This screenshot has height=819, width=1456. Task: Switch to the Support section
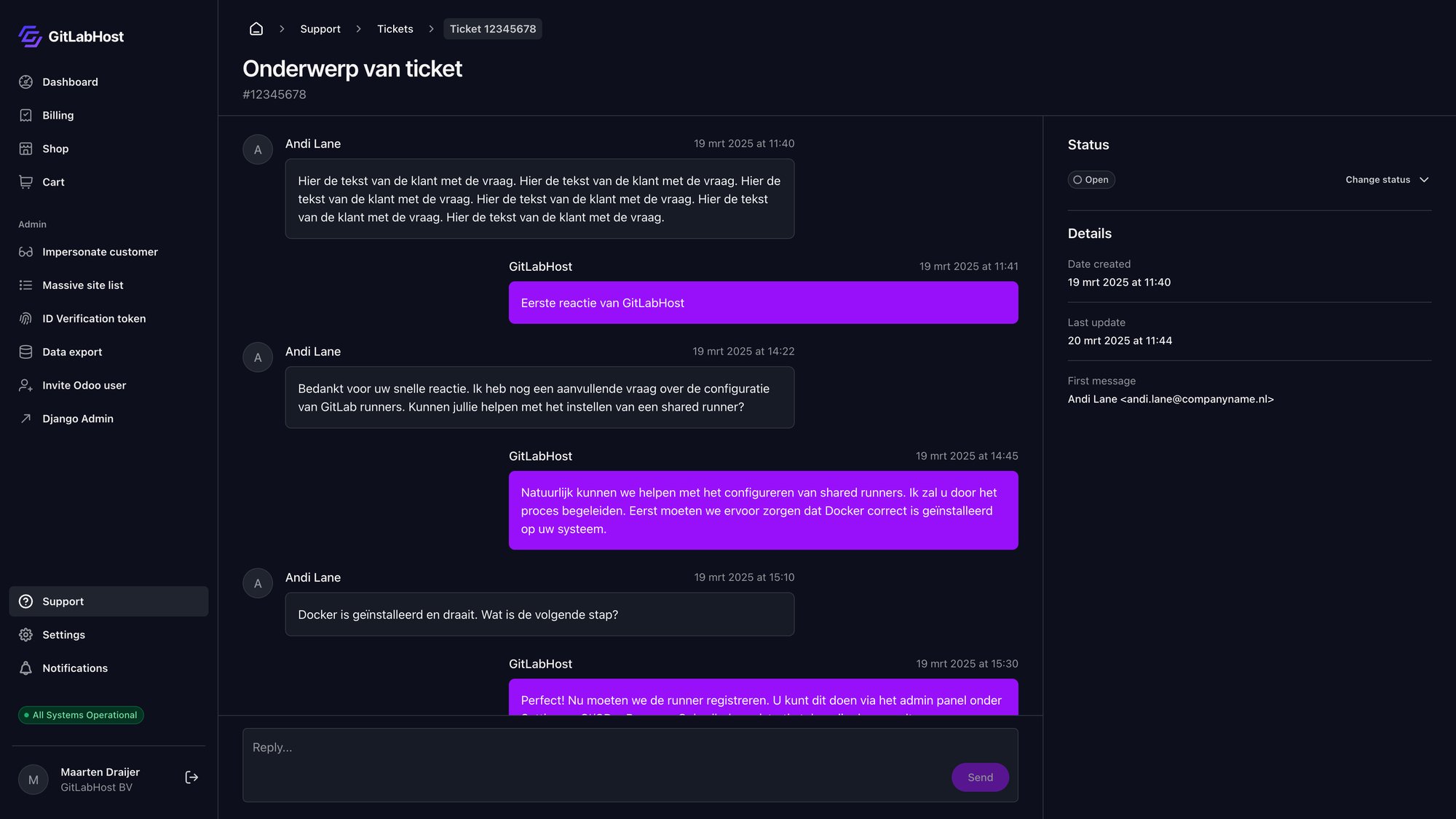coord(63,601)
